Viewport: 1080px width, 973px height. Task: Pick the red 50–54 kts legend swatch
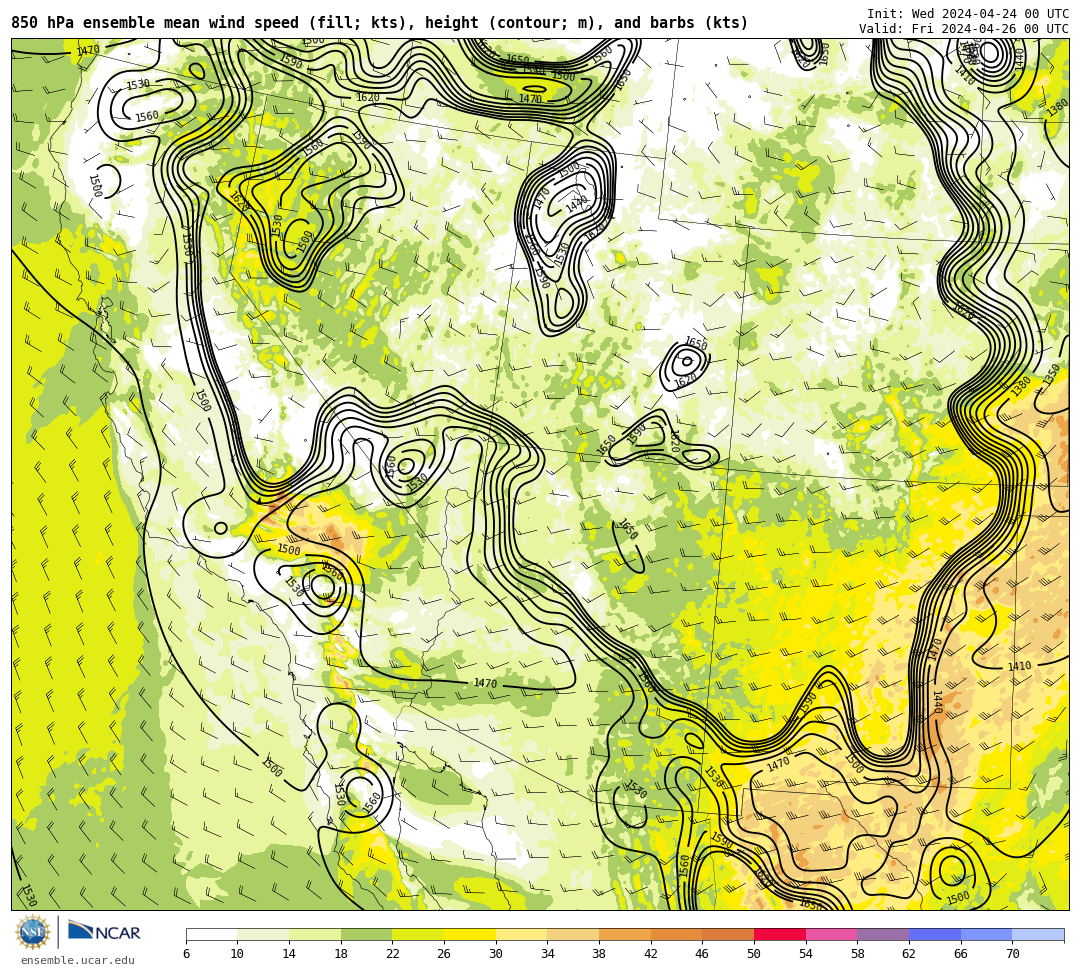pos(780,934)
